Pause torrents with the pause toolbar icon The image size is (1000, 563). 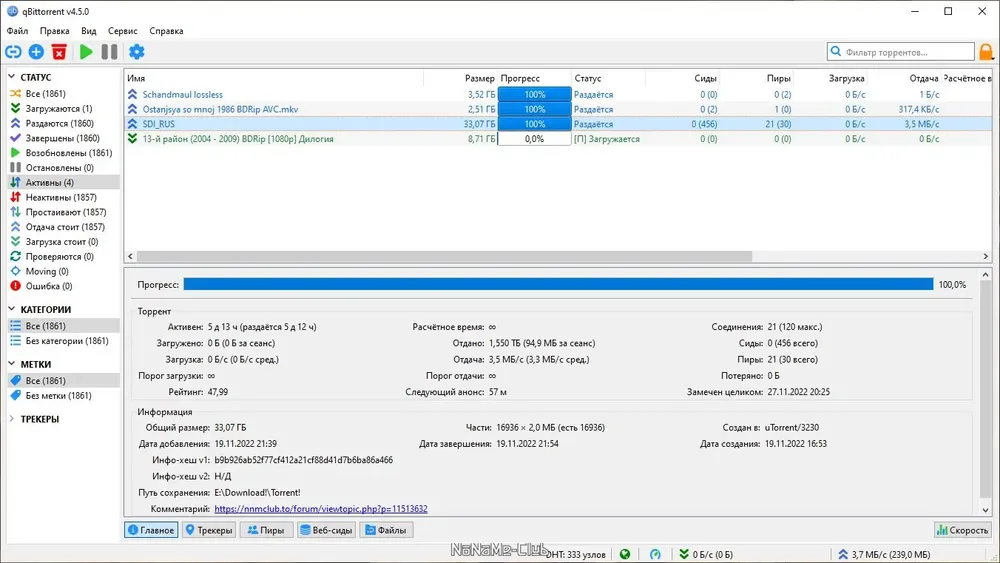[110, 52]
